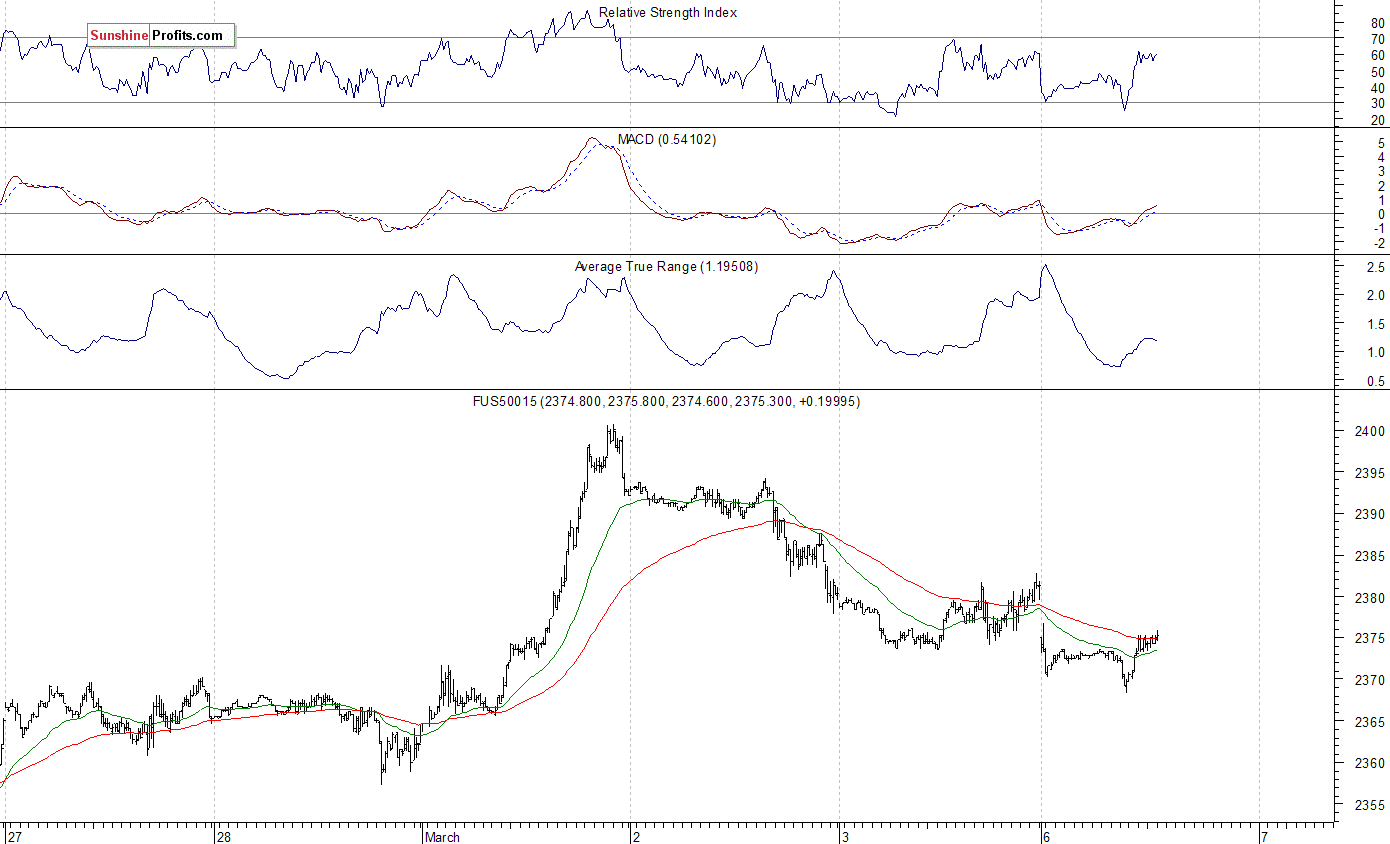Click the RSI 70 level label
This screenshot has width=1390, height=844.
click(x=1377, y=39)
